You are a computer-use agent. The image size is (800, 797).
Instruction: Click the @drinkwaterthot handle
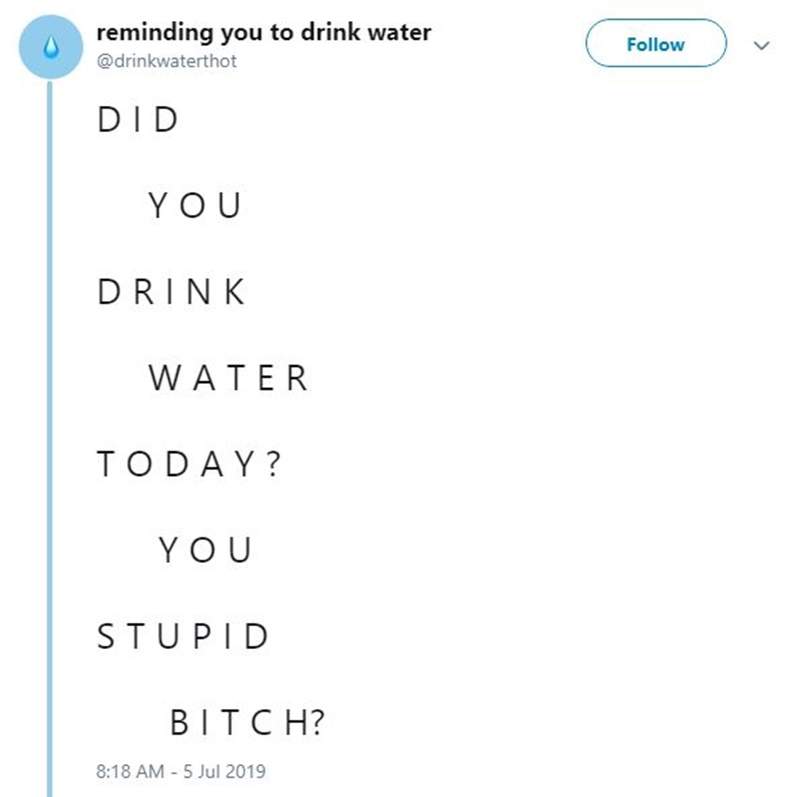(167, 60)
